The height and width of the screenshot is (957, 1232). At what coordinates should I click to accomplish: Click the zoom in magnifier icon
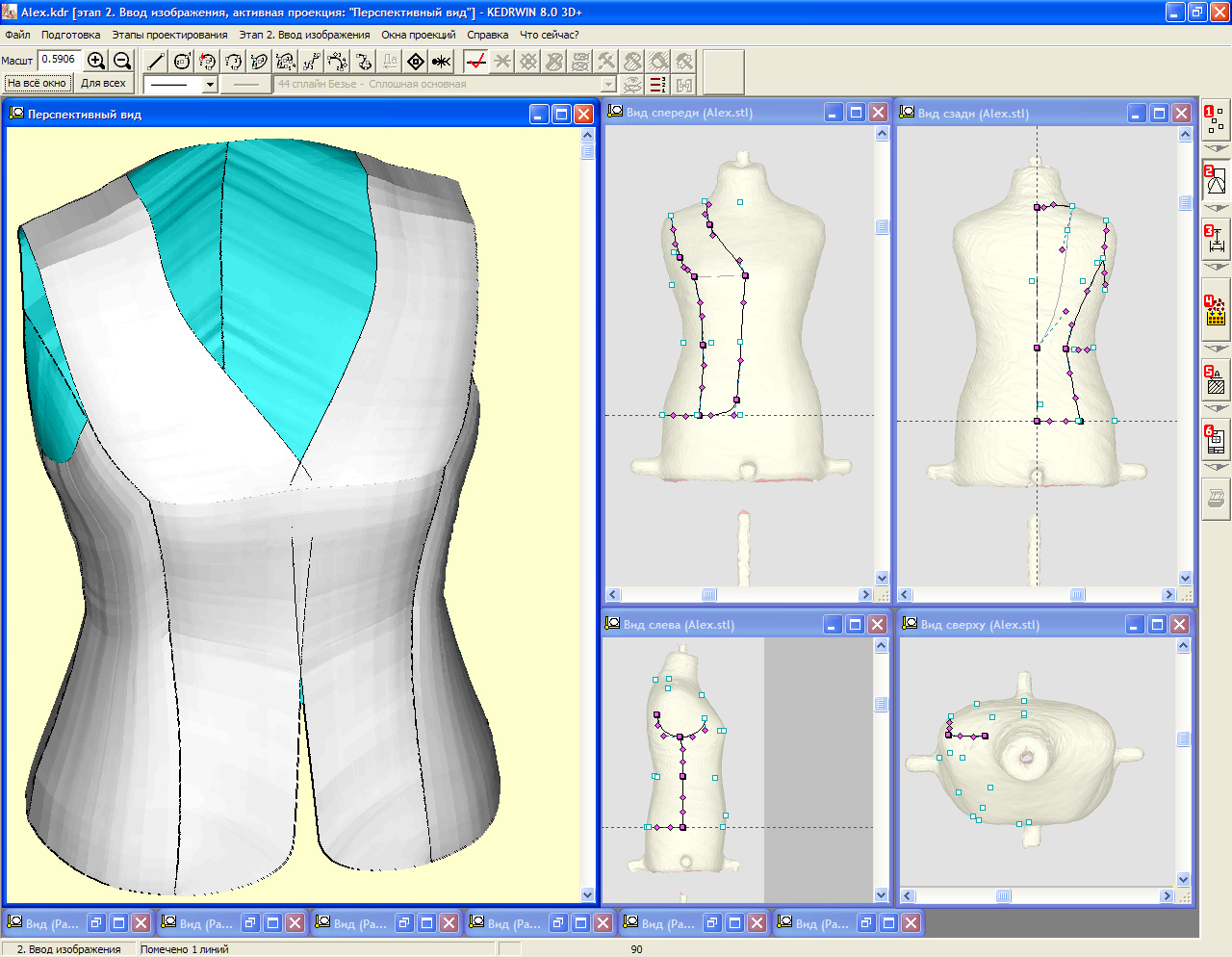[96, 61]
